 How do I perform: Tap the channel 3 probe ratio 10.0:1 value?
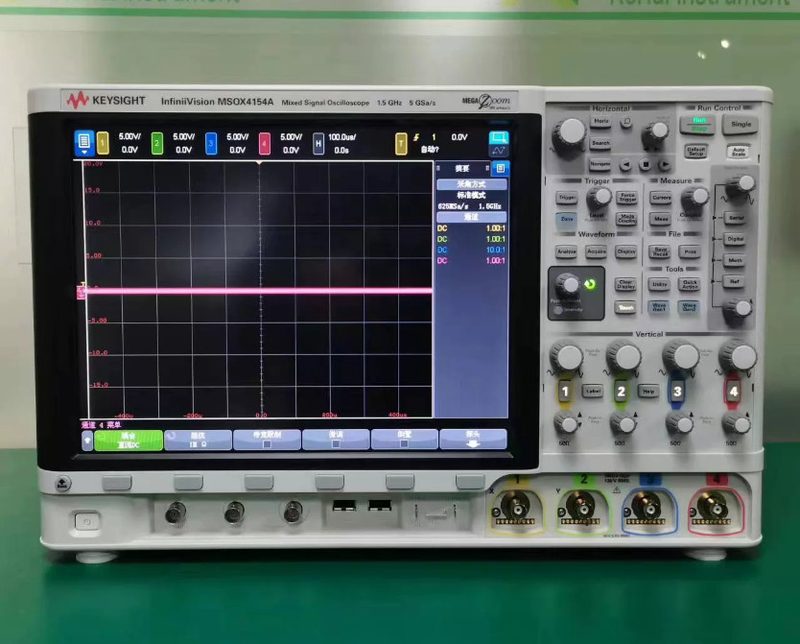point(495,250)
